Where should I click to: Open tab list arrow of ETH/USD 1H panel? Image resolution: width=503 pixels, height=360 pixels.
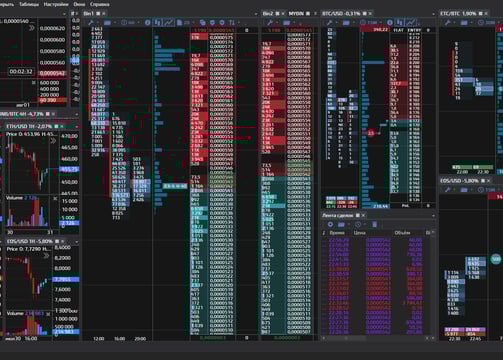click(77, 127)
